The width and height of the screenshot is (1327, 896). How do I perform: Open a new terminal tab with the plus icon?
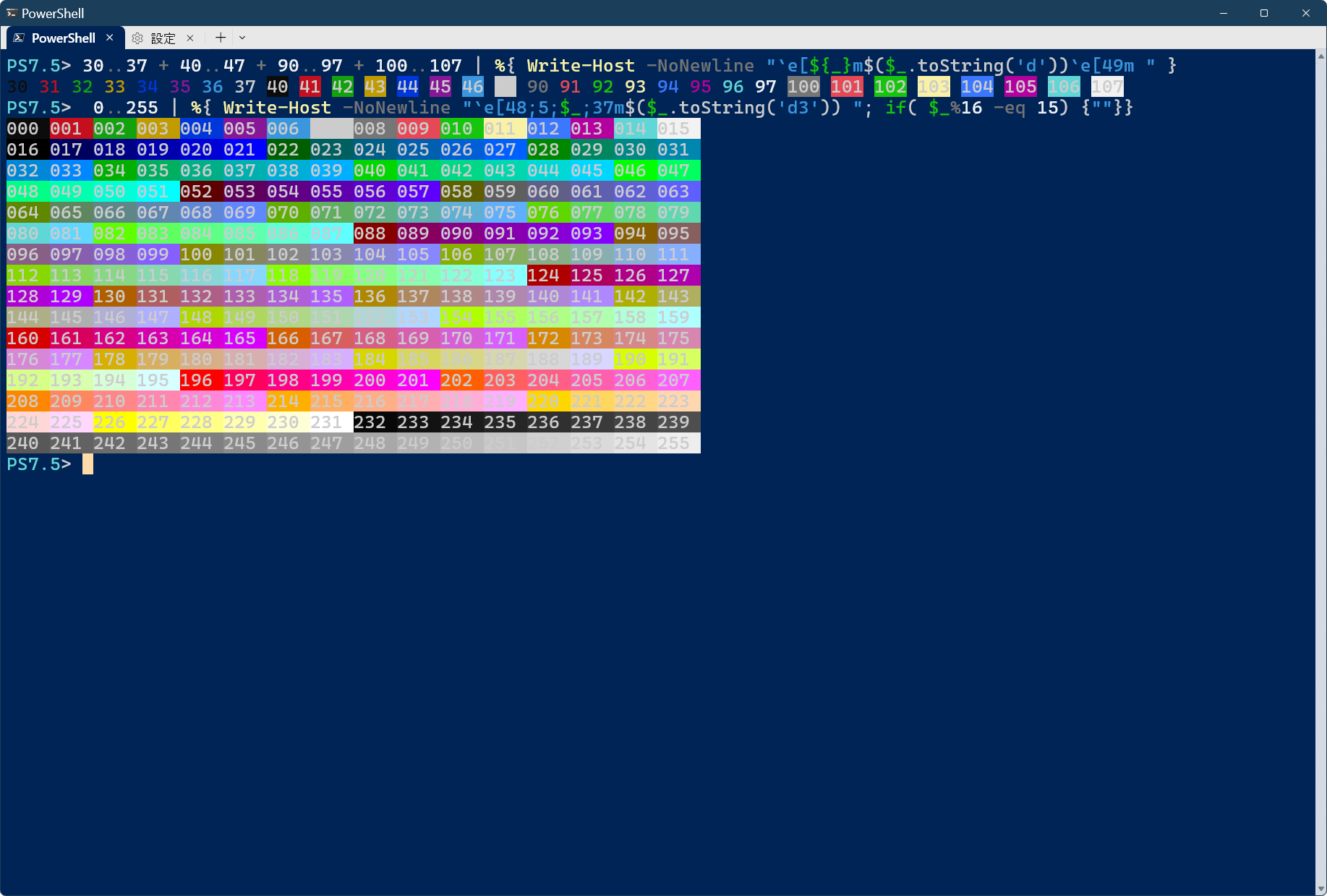click(x=220, y=38)
